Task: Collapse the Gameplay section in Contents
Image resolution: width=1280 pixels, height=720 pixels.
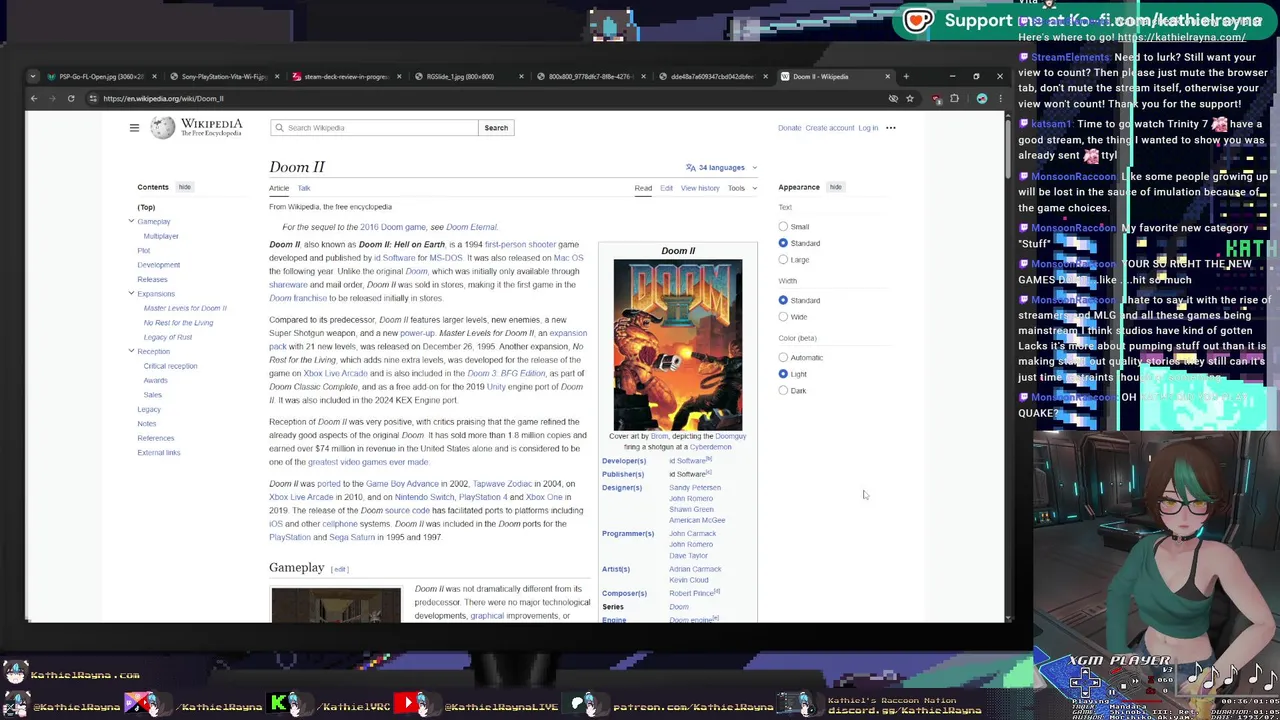Action: (x=131, y=221)
